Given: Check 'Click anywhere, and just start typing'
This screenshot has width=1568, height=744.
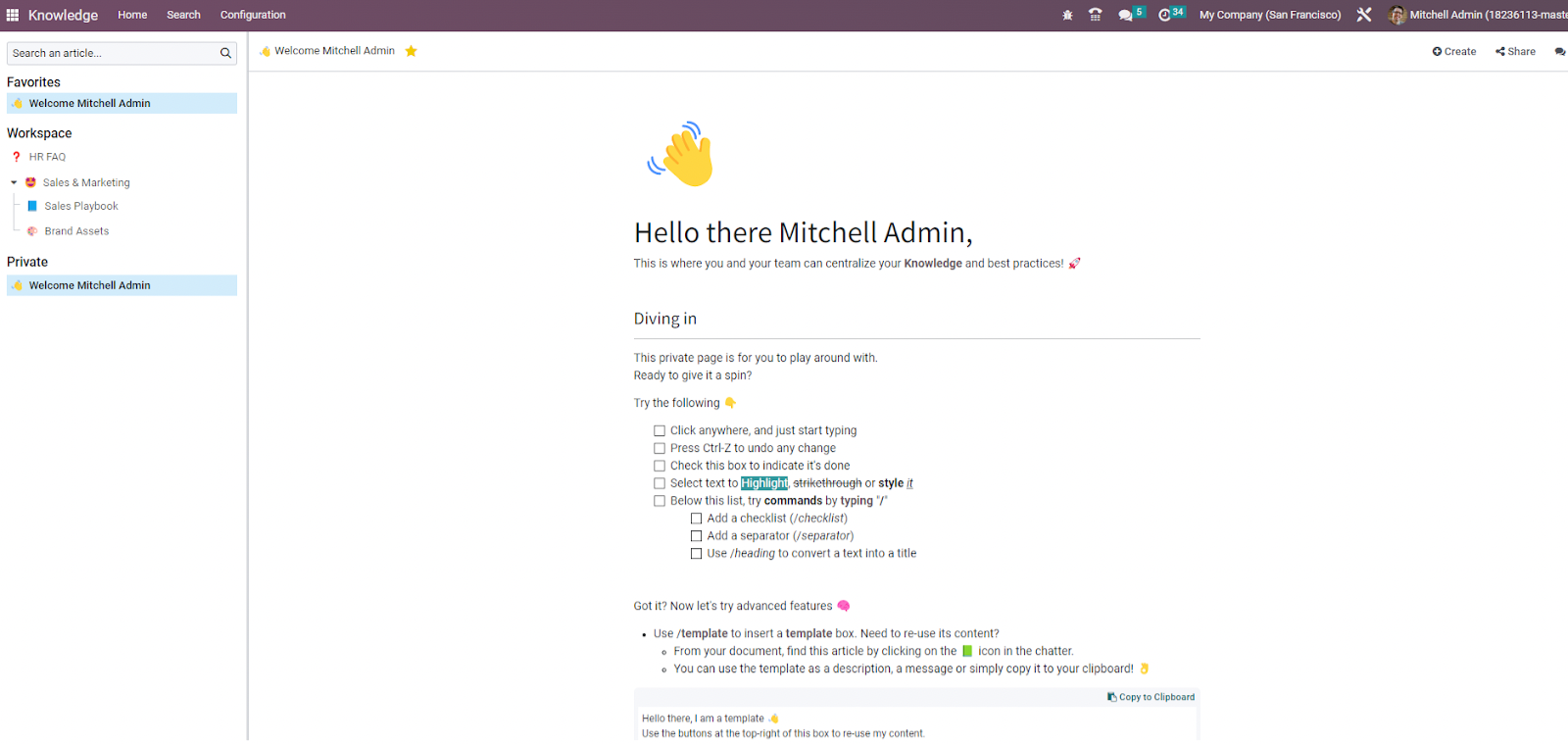Looking at the screenshot, I should (x=660, y=430).
